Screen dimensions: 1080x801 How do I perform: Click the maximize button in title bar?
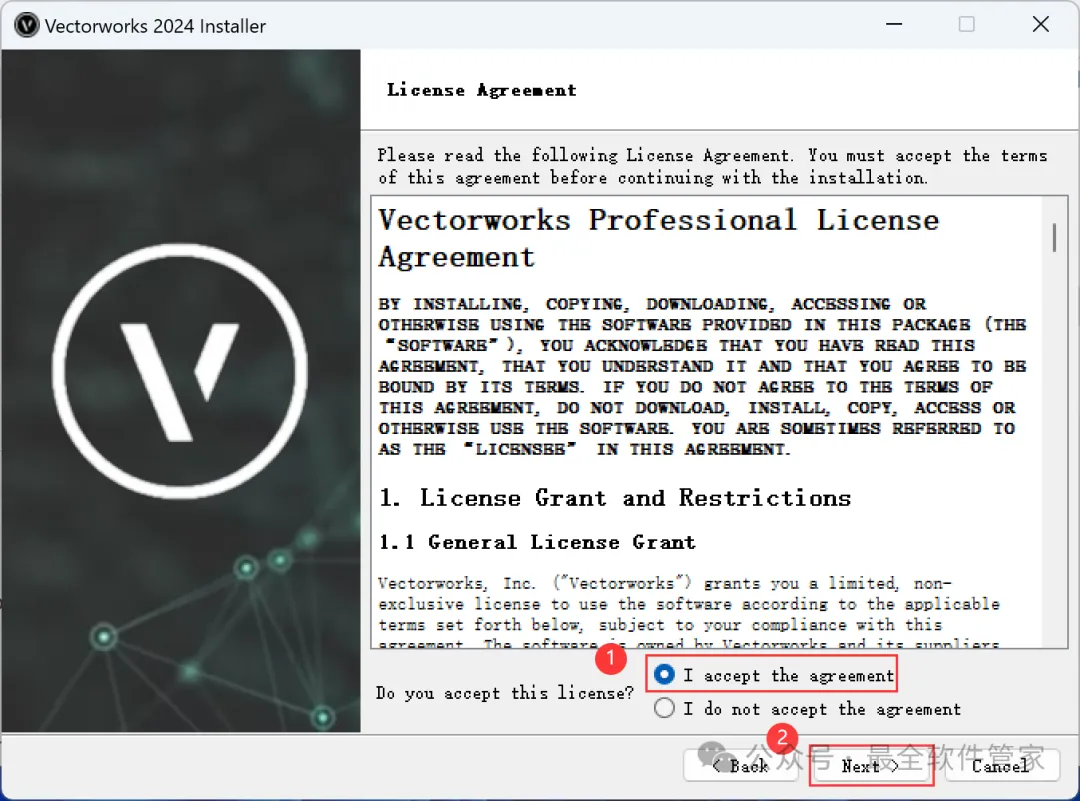966,24
